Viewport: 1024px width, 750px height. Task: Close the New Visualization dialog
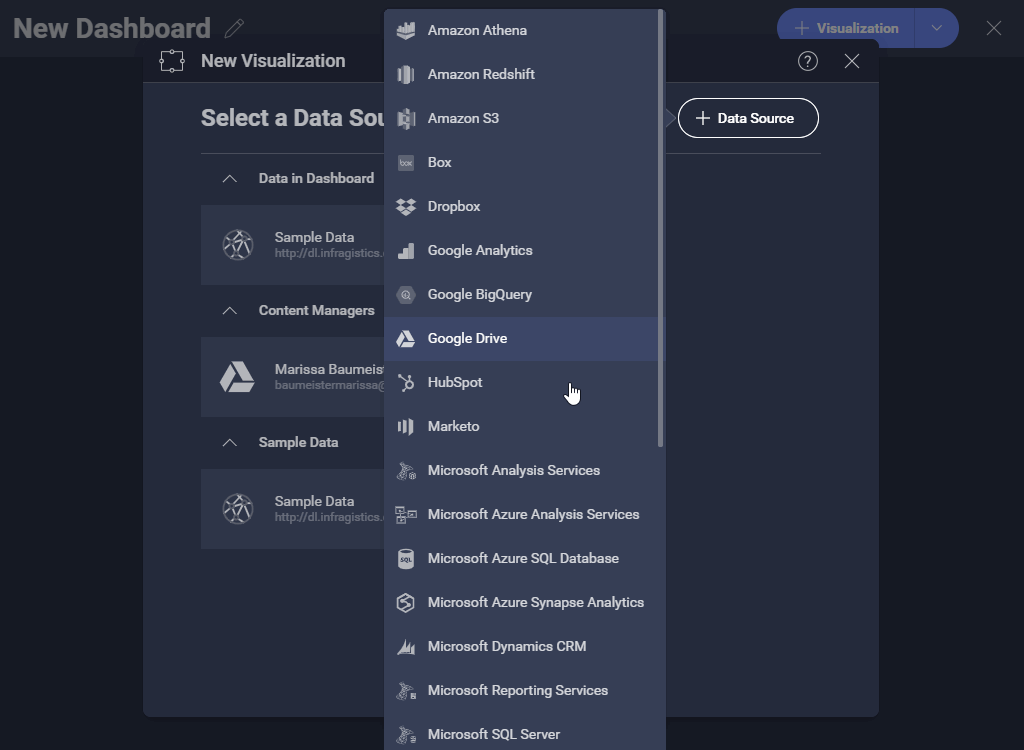(x=852, y=61)
